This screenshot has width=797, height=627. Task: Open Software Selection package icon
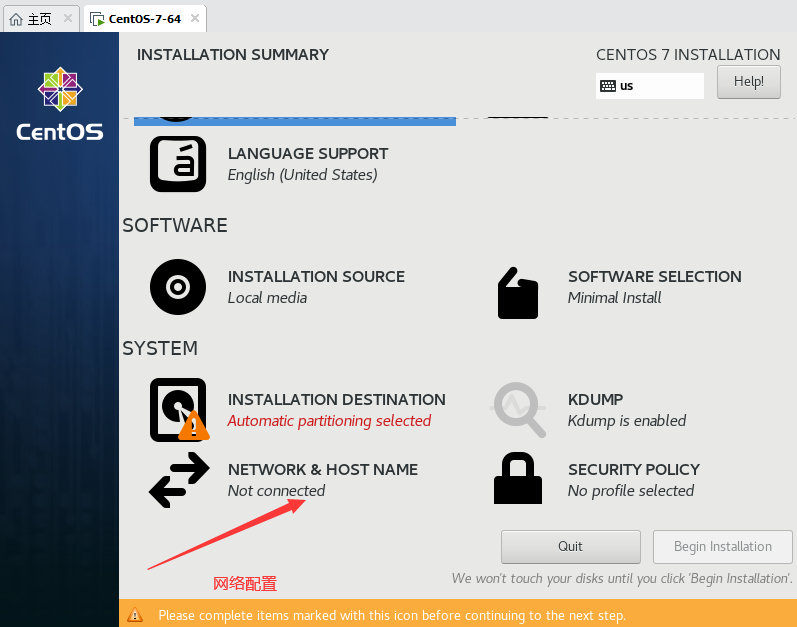tap(517, 293)
